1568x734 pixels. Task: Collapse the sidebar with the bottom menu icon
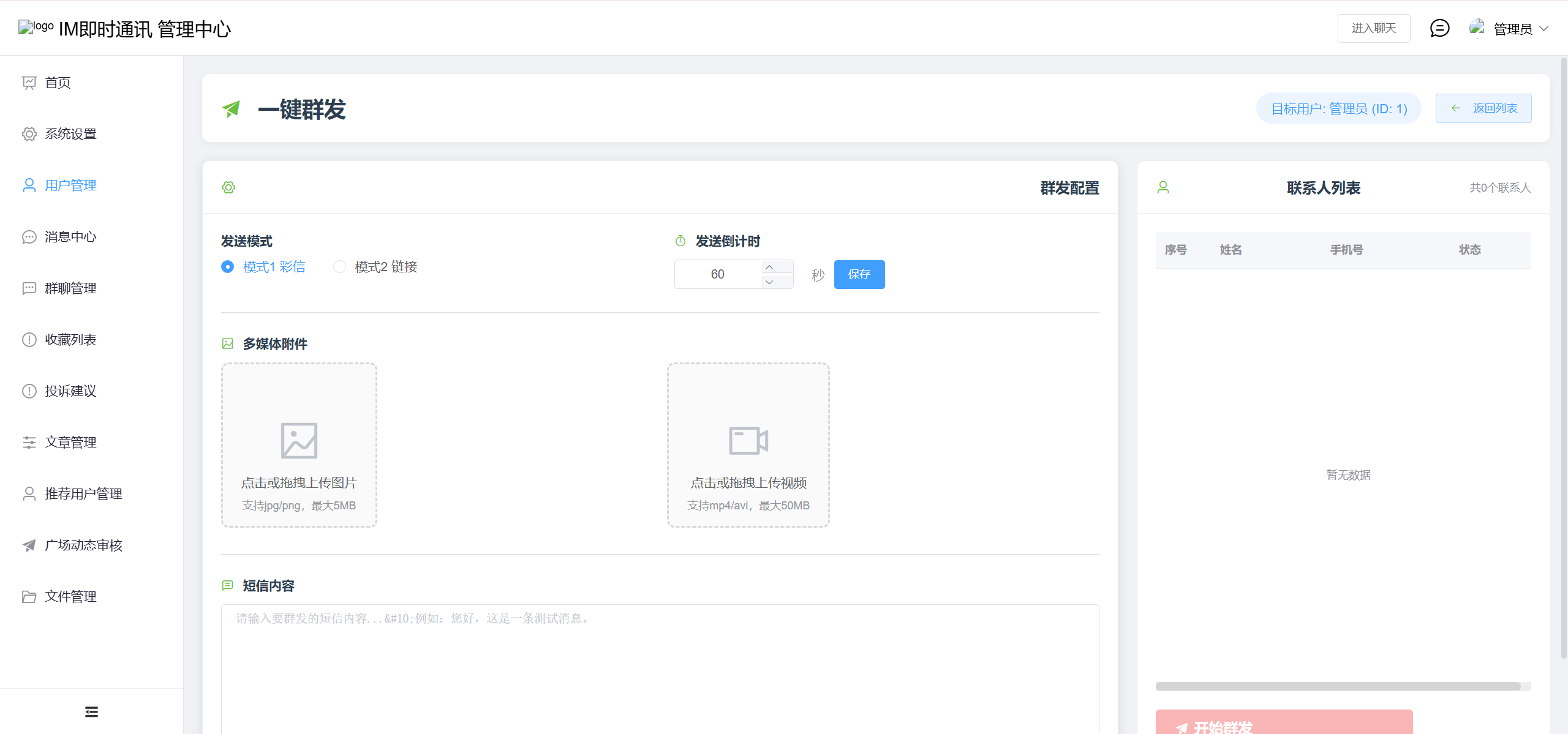pos(91,711)
